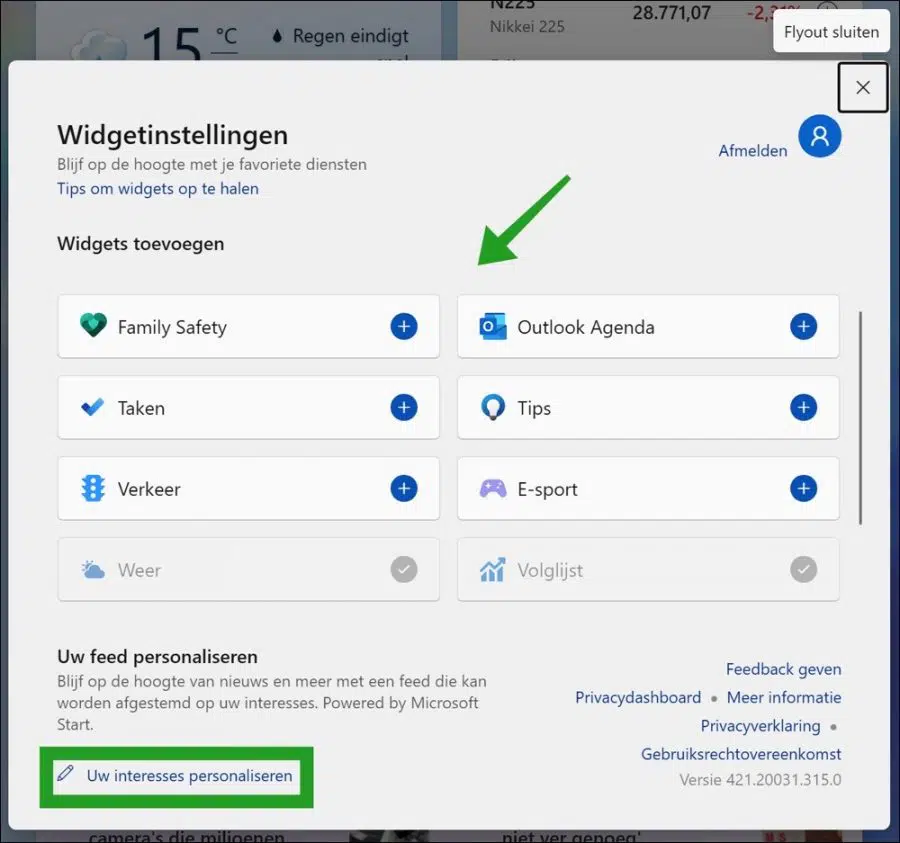
Task: Add the Family Safety widget with plus icon
Action: [404, 327]
